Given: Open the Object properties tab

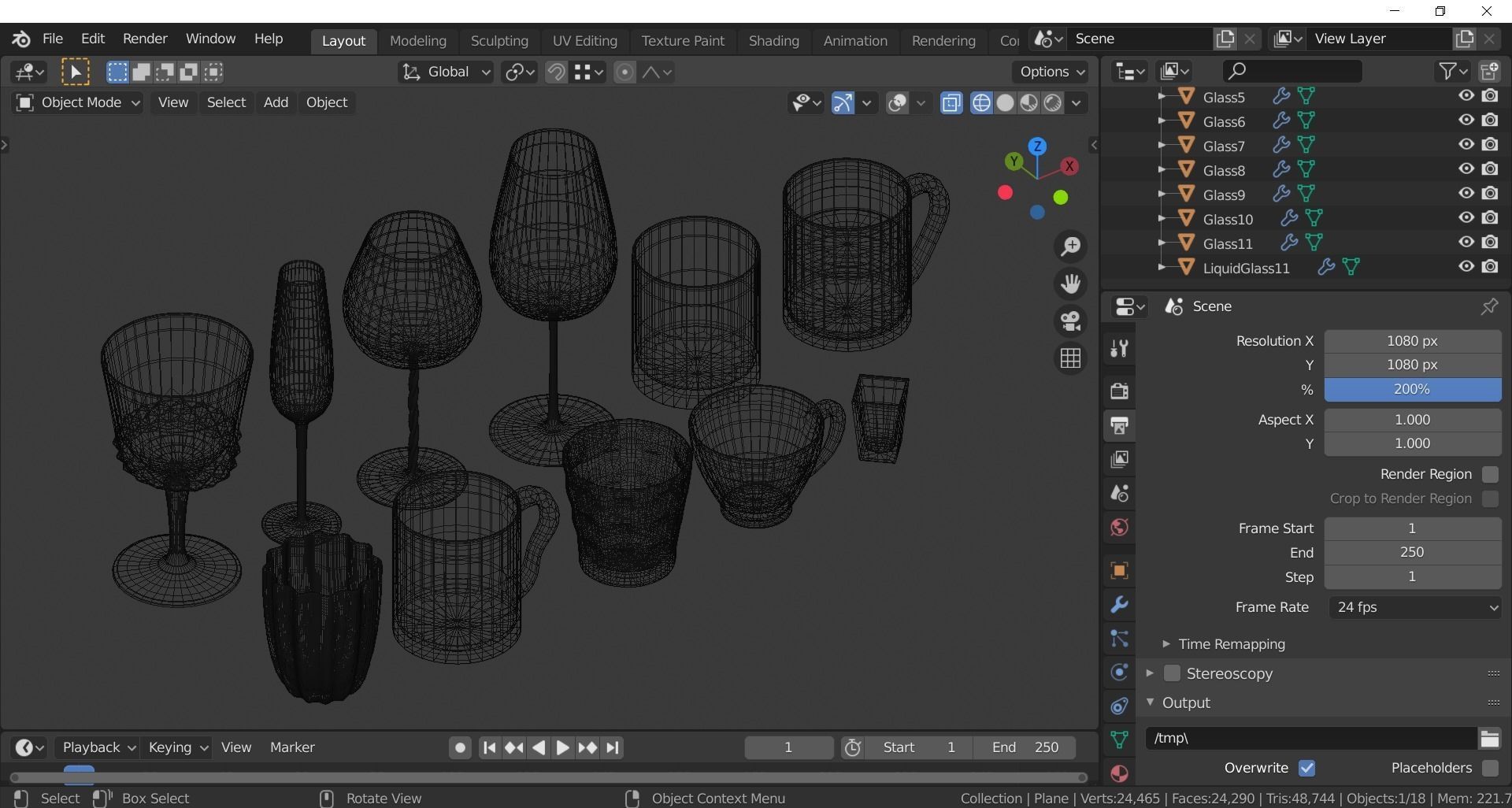Looking at the screenshot, I should pos(1119,570).
